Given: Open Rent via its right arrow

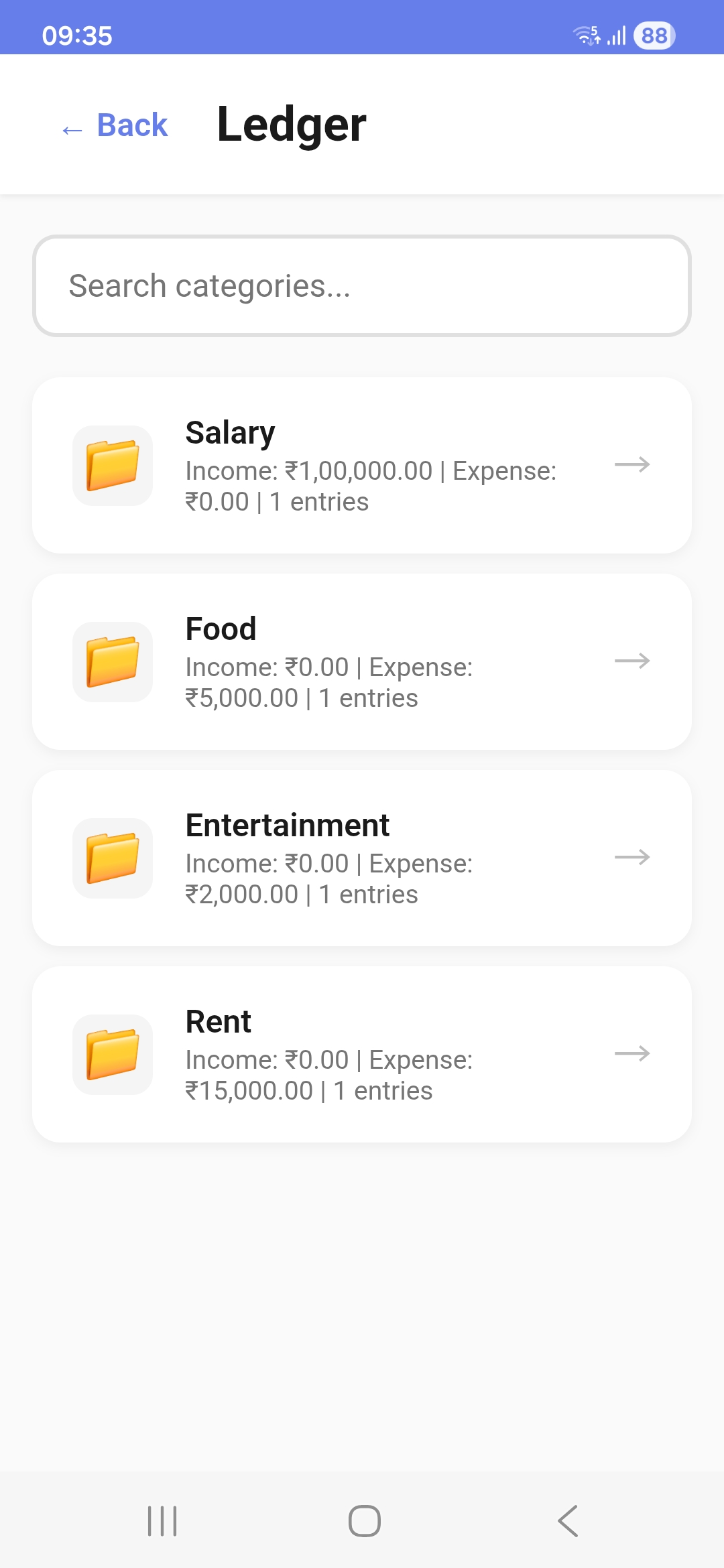Looking at the screenshot, I should coord(632,1053).
